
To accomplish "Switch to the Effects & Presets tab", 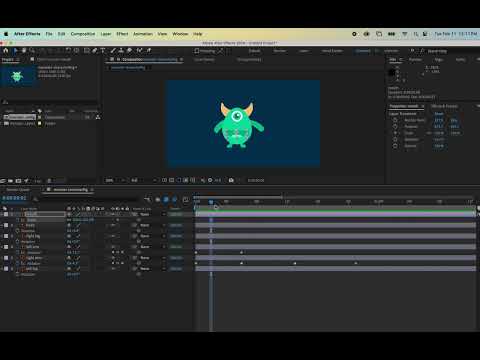I will pos(445,106).
